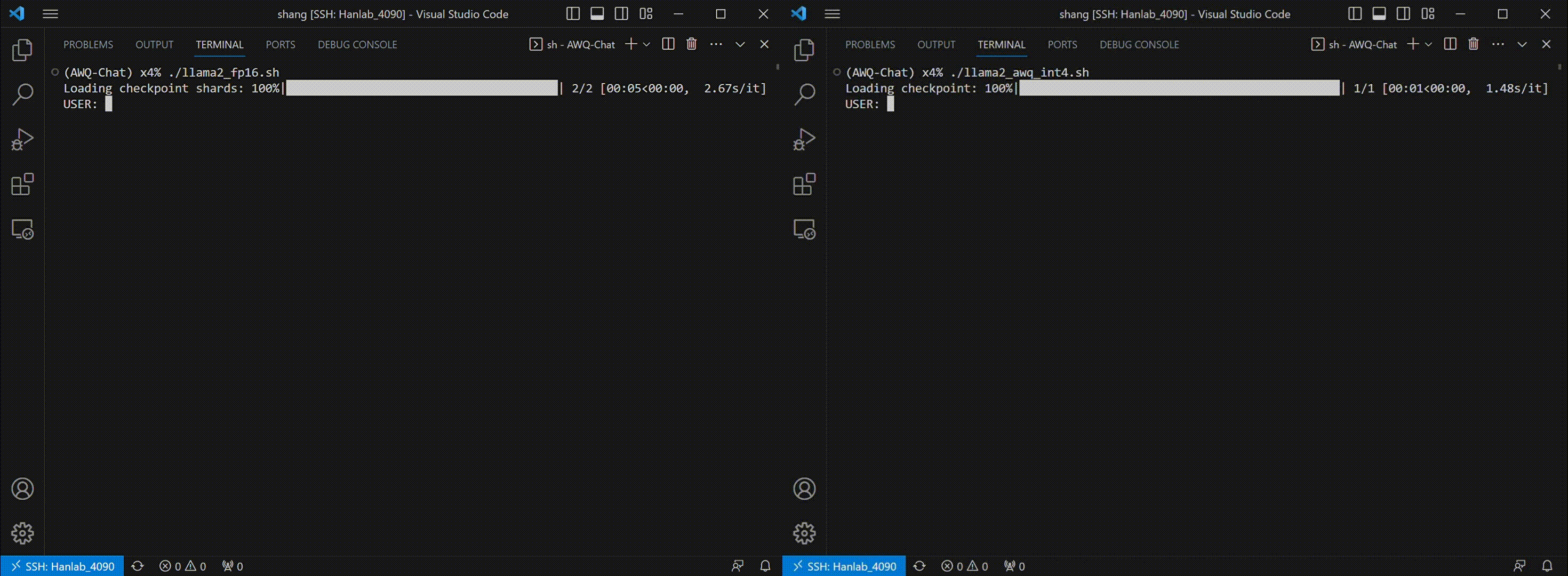Viewport: 1568px width, 576px height.
Task: Click the Extensions icon left sidebar
Action: 22,184
